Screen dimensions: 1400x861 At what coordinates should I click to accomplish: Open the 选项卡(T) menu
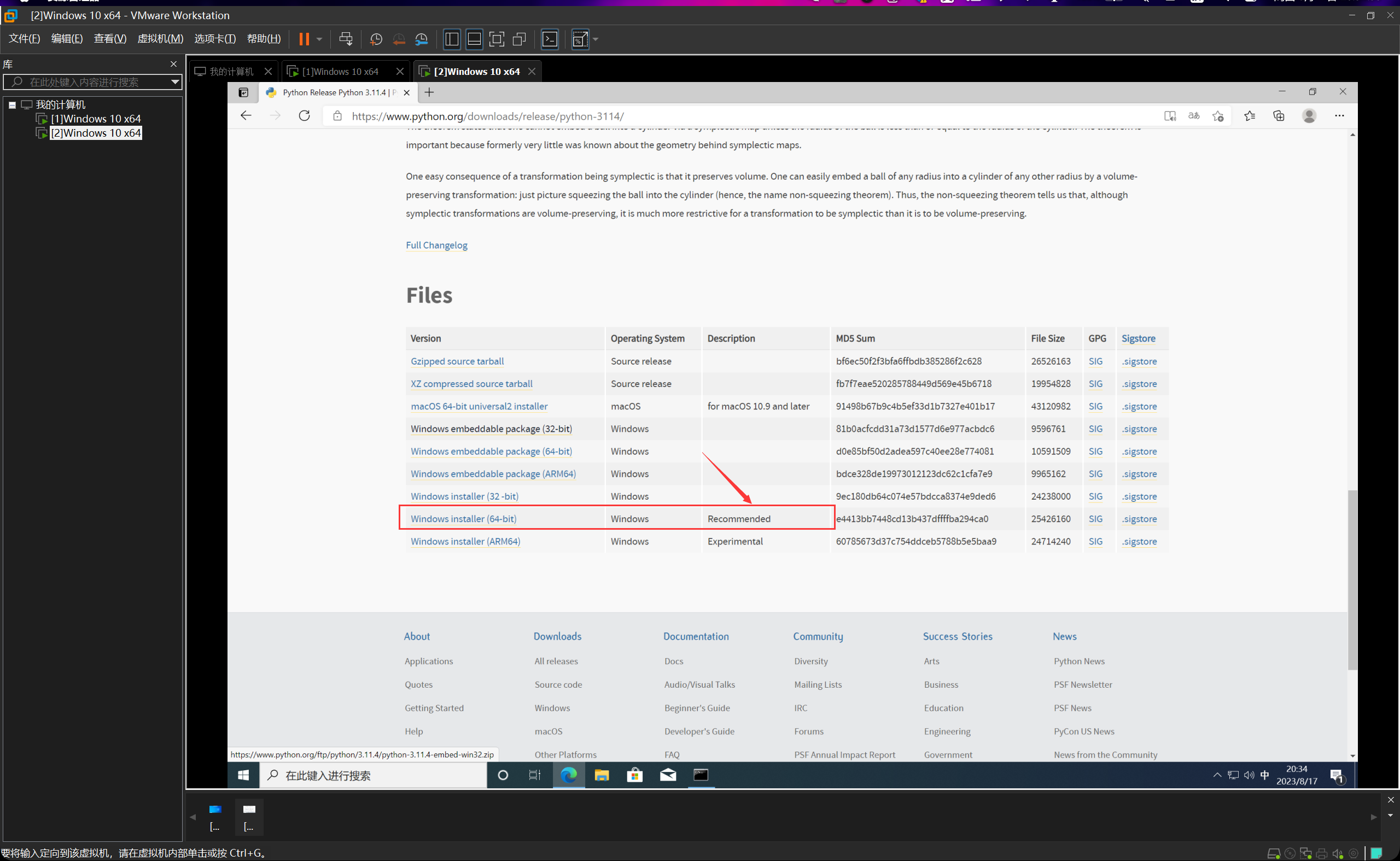[x=215, y=38]
